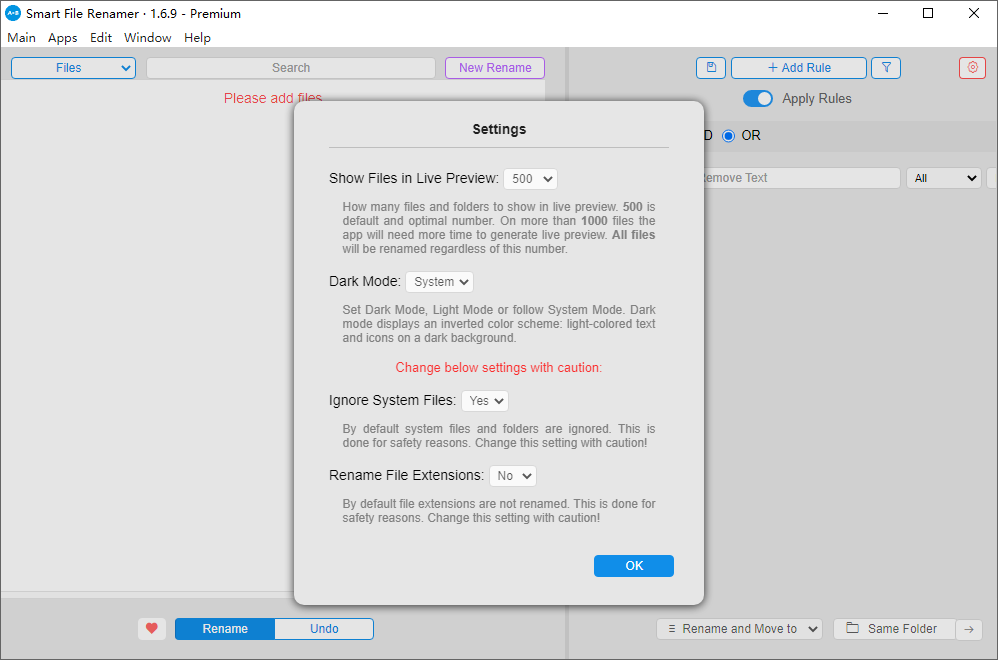
Task: Toggle the Apply Rules switch
Action: pyautogui.click(x=757, y=99)
